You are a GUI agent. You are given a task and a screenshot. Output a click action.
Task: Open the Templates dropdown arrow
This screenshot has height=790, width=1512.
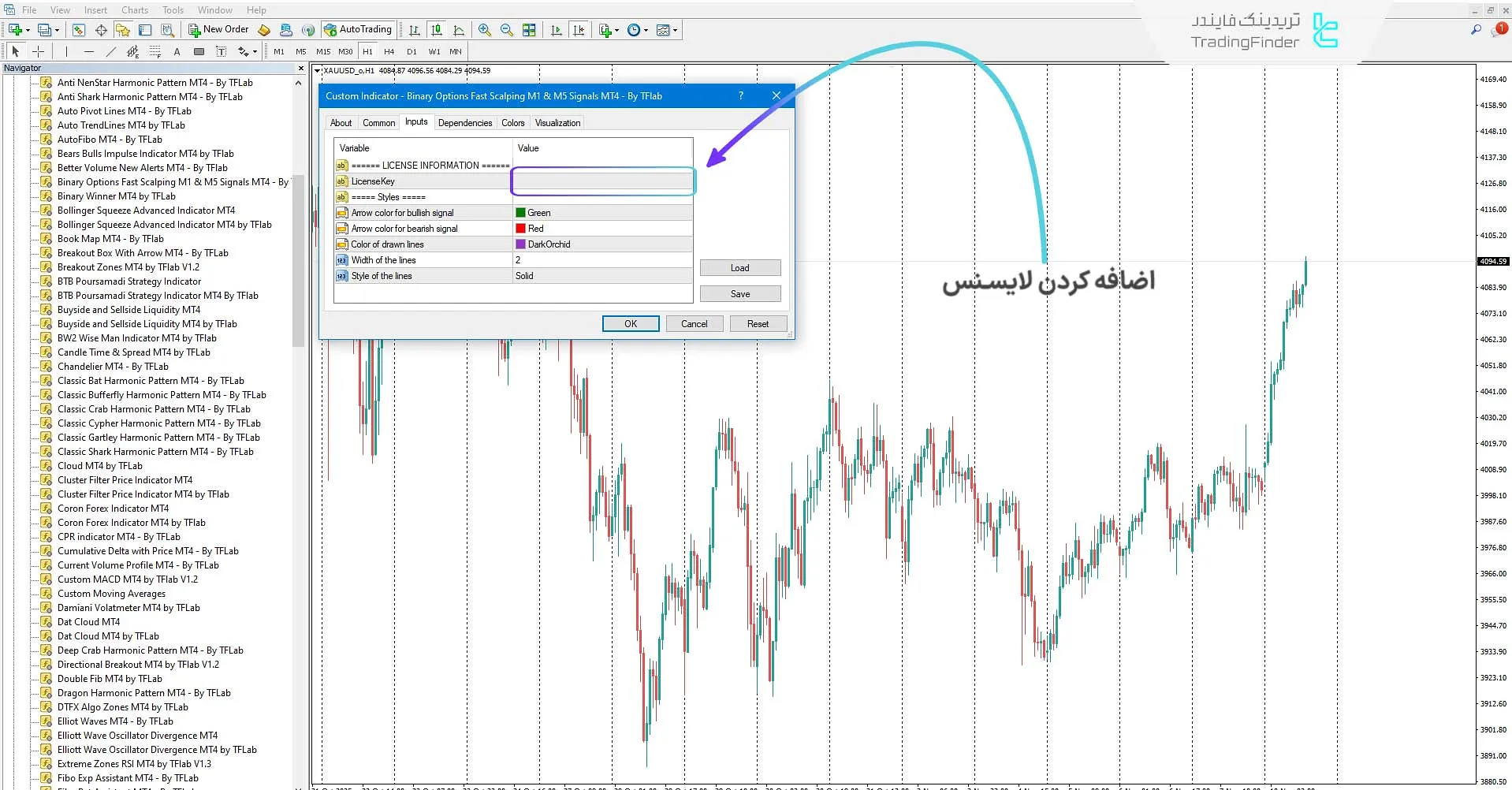(676, 30)
